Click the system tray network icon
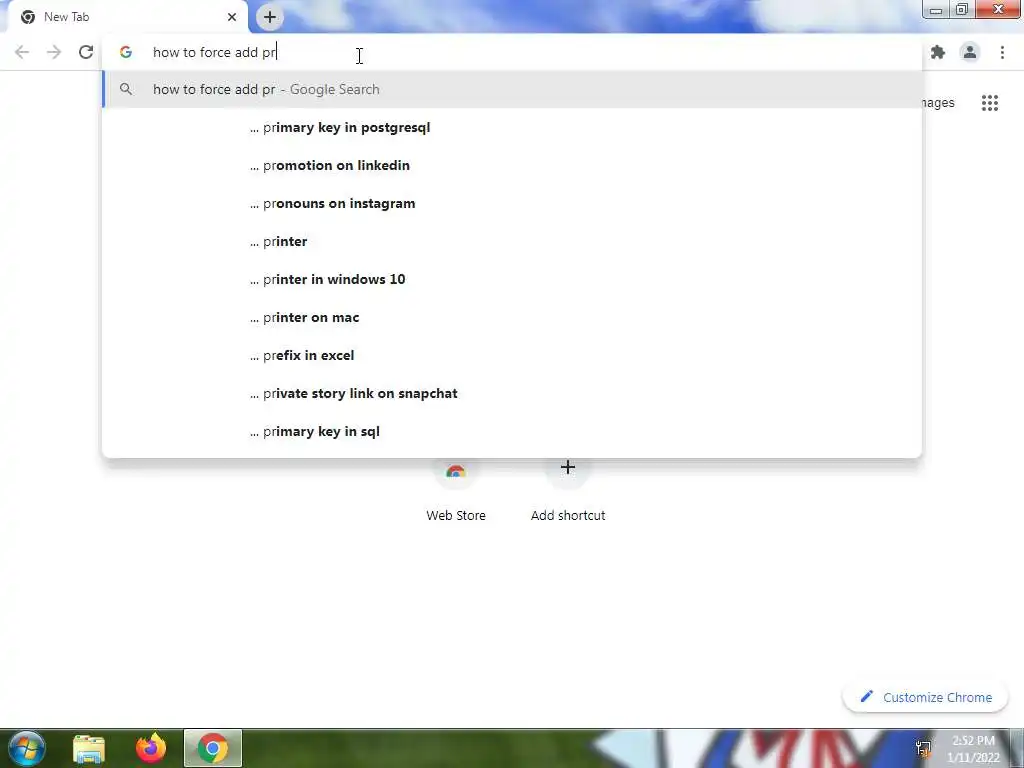This screenshot has width=1024, height=768. (x=923, y=748)
